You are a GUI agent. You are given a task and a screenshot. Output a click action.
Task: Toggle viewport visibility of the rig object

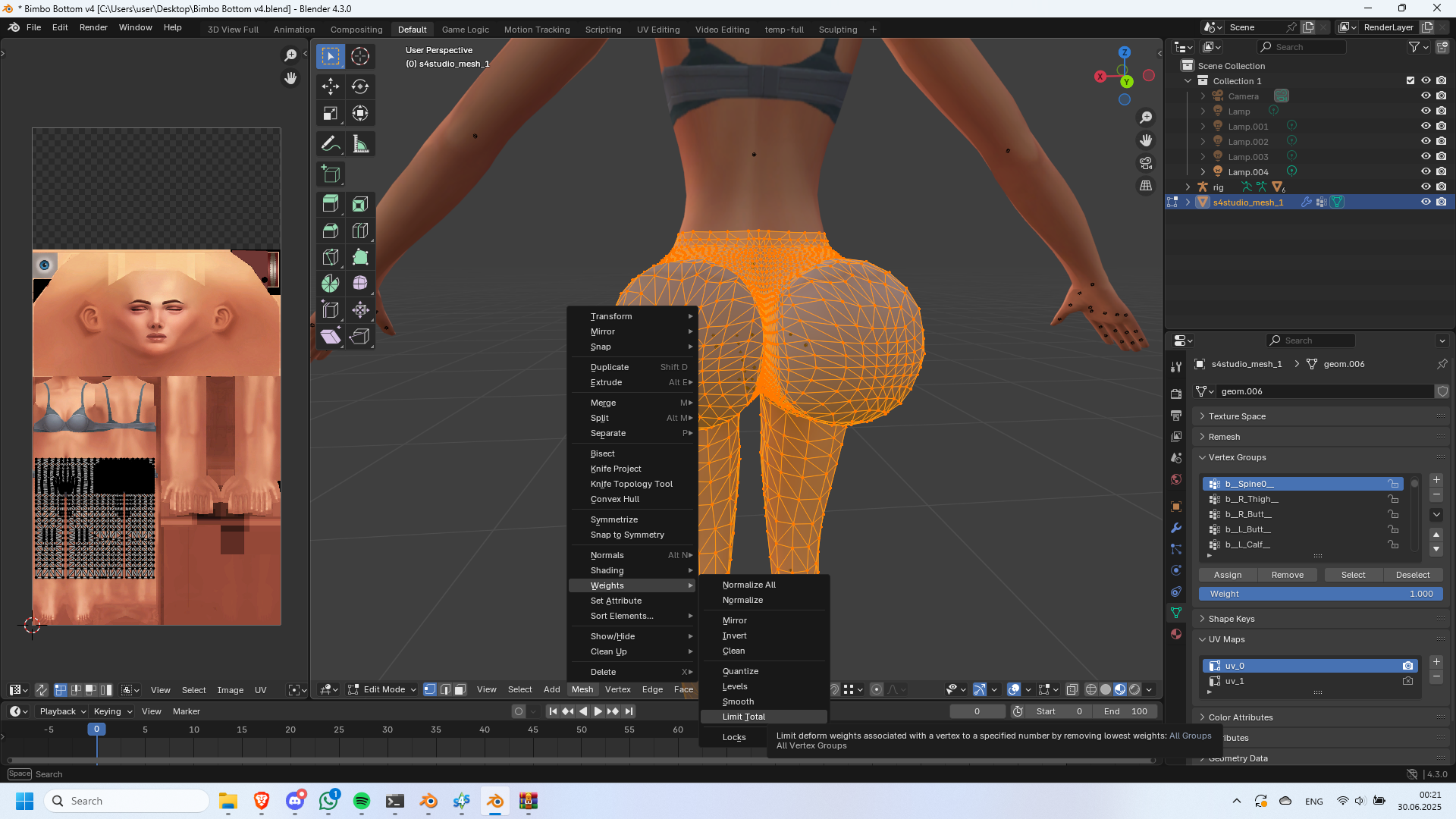click(1426, 187)
